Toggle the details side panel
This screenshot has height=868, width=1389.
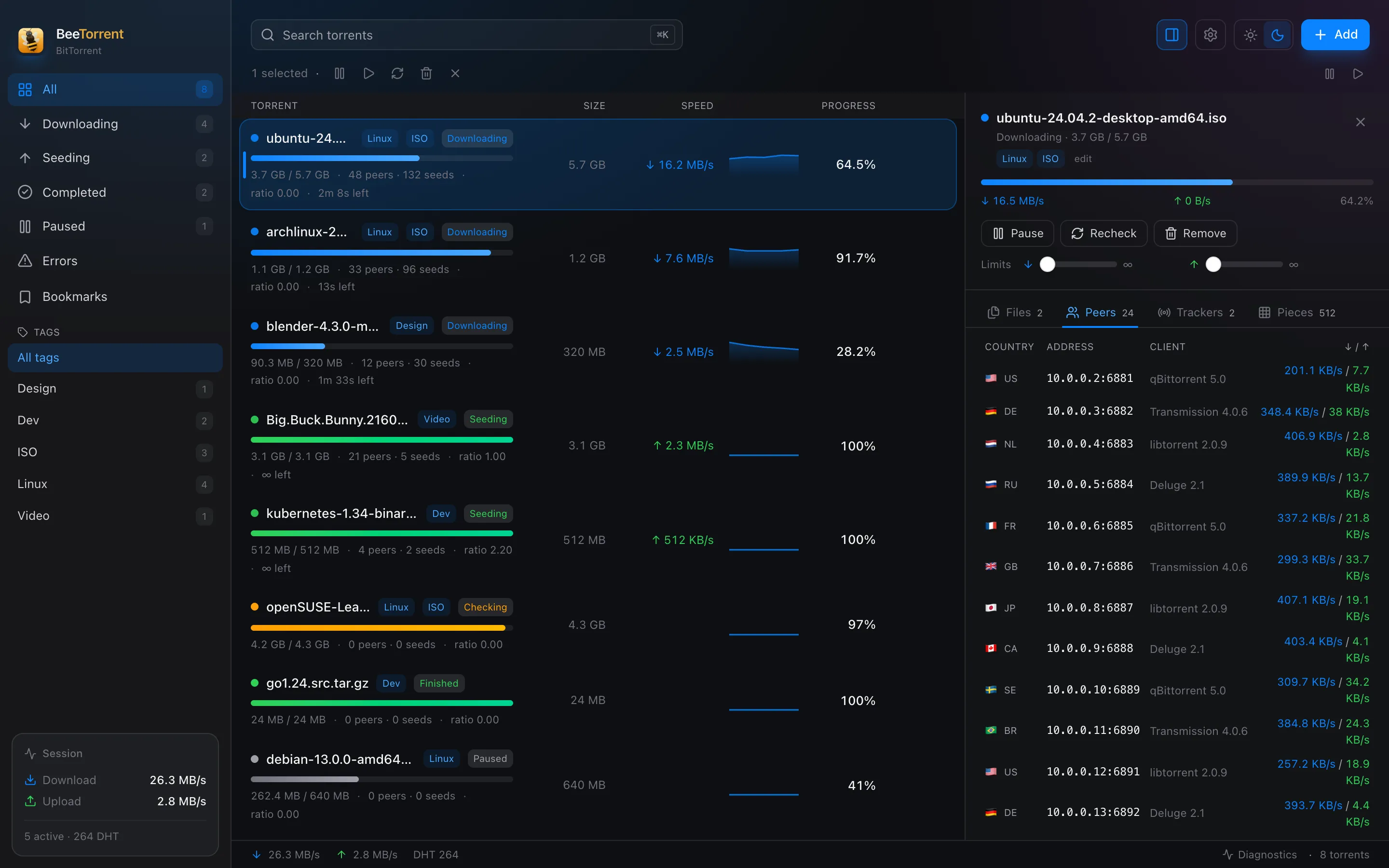(x=1171, y=35)
